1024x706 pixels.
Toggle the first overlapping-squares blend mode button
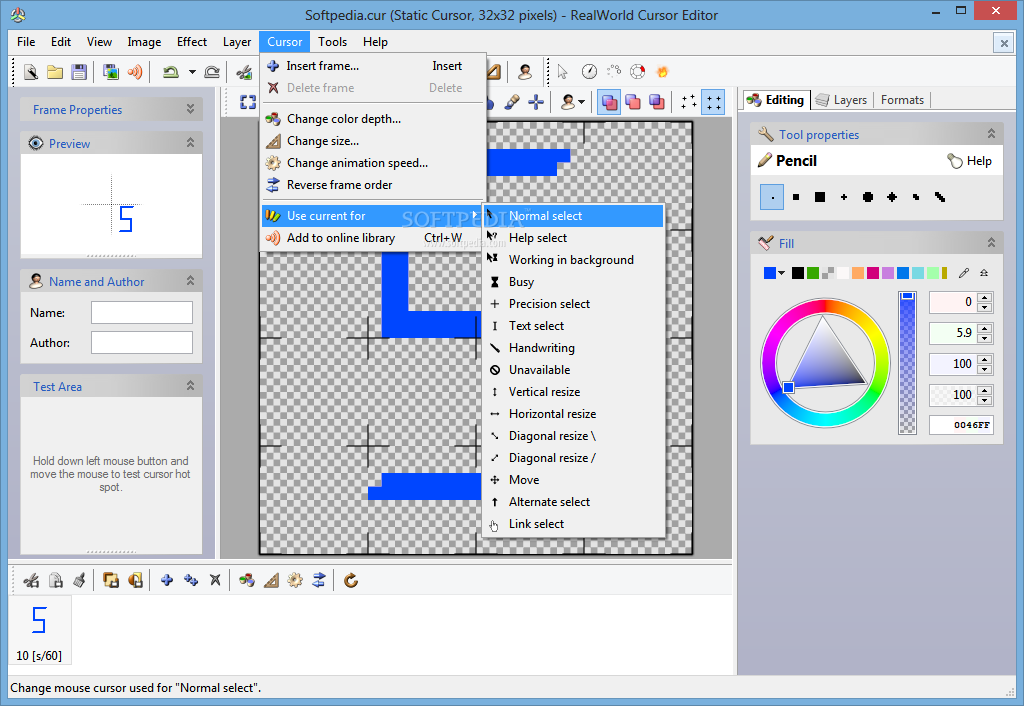(609, 102)
